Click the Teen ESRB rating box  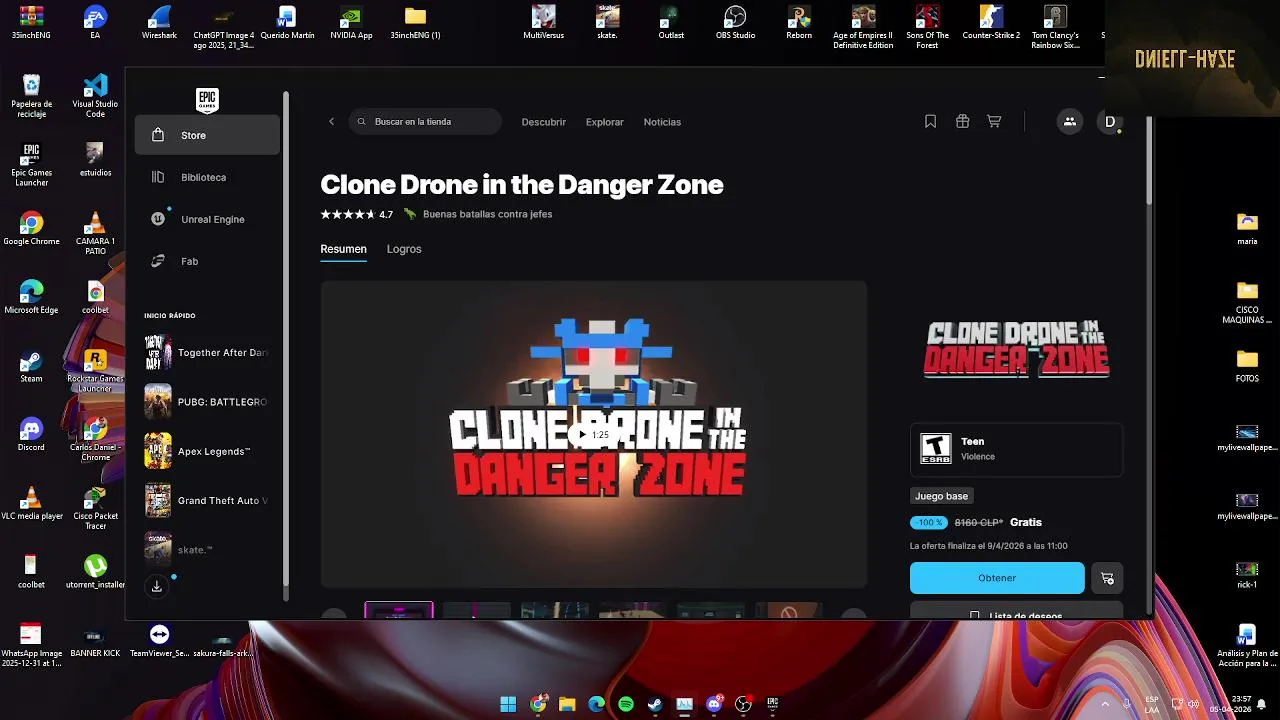click(1016, 449)
